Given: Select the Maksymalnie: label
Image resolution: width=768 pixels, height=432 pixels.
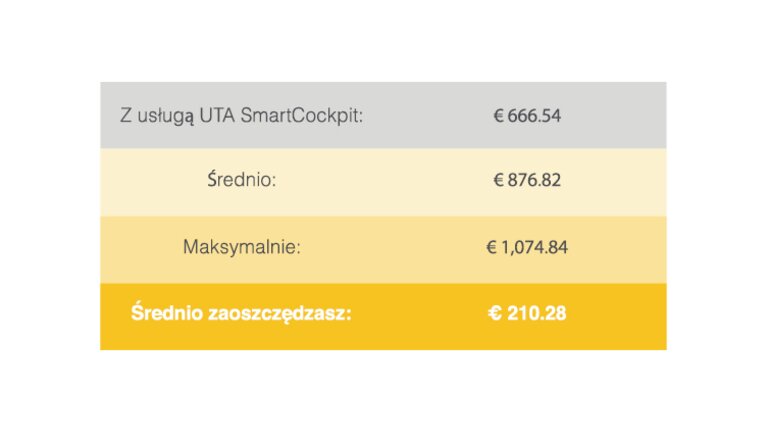Looking at the screenshot, I should 241,247.
